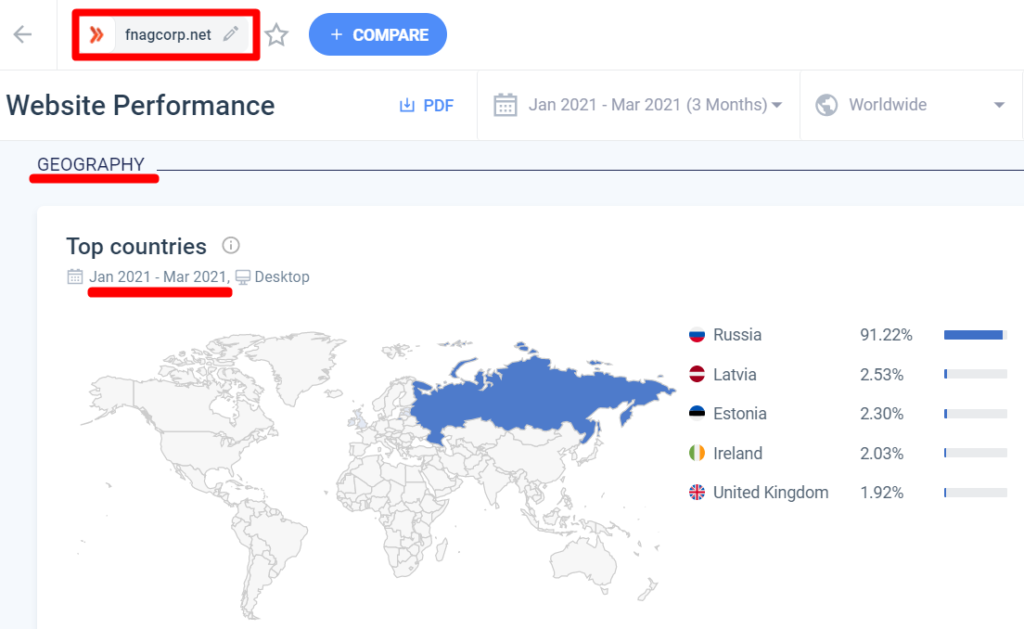Screen dimensions: 1024x629
Task: Click the Russia flag icon
Action: point(697,335)
